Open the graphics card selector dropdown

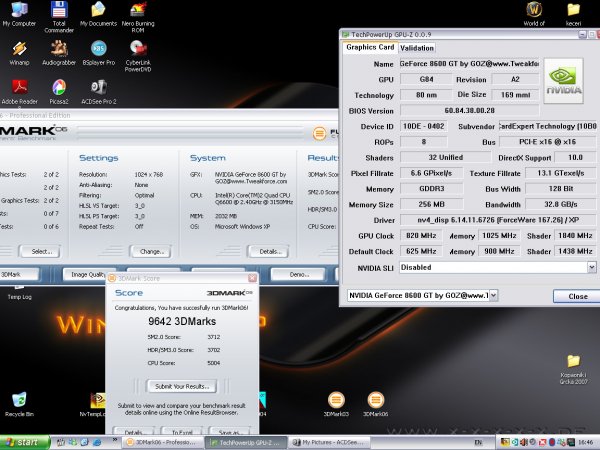coord(494,295)
